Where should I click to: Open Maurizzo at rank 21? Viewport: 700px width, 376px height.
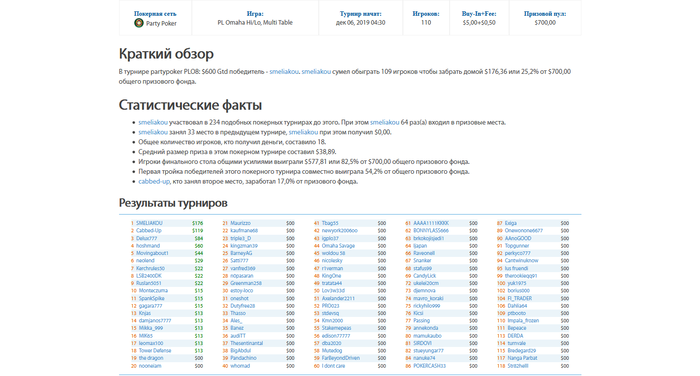[x=240, y=223]
